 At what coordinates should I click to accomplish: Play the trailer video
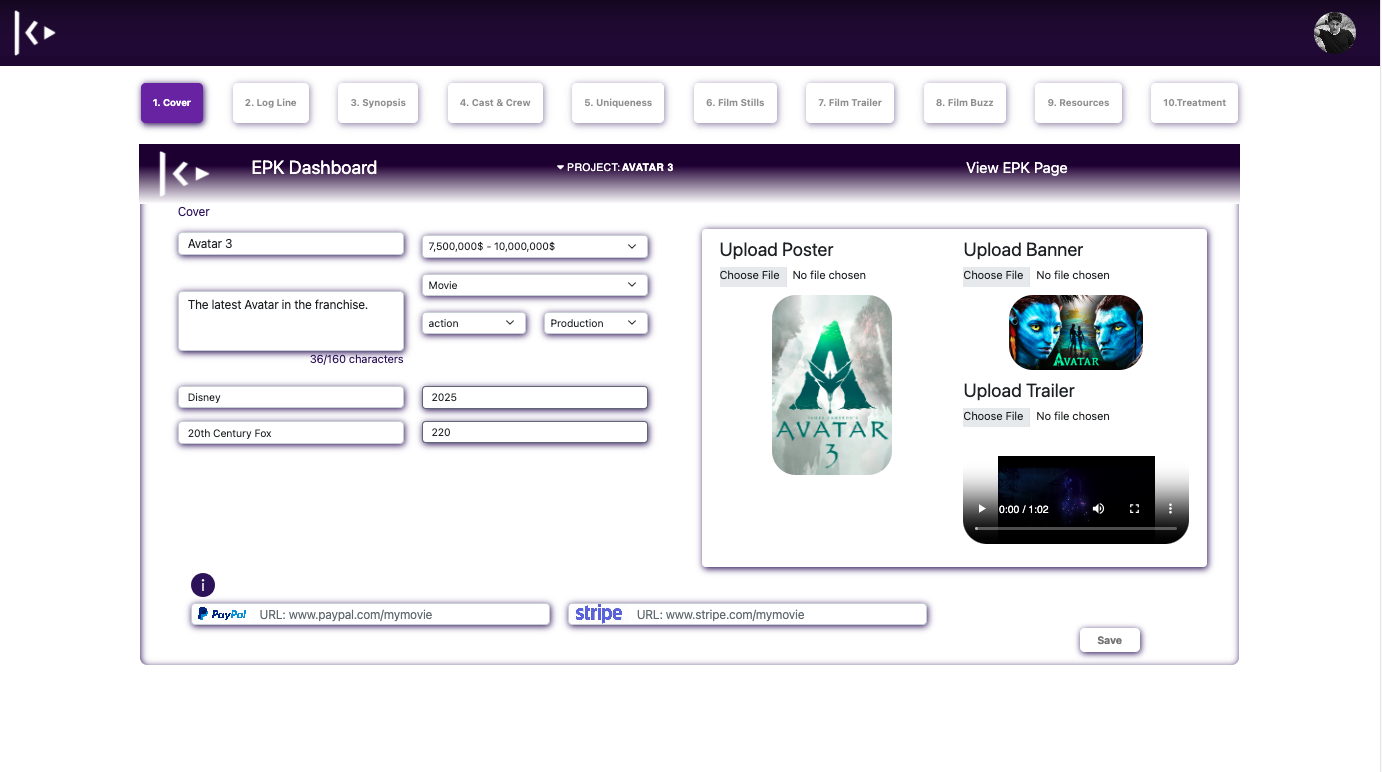click(x=981, y=509)
